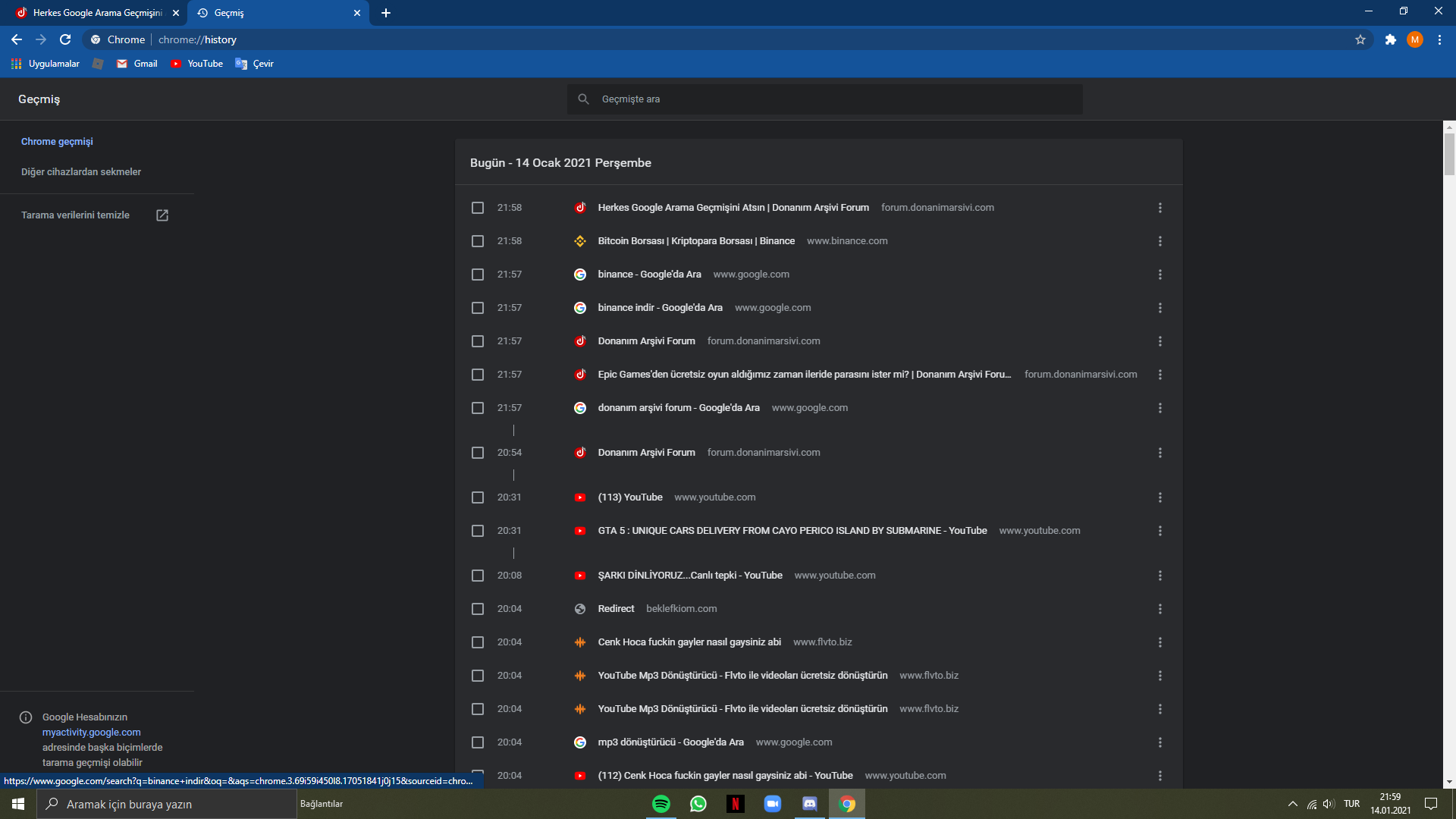Open mp3 dönüştürücü - Google'da Ara link

670,742
